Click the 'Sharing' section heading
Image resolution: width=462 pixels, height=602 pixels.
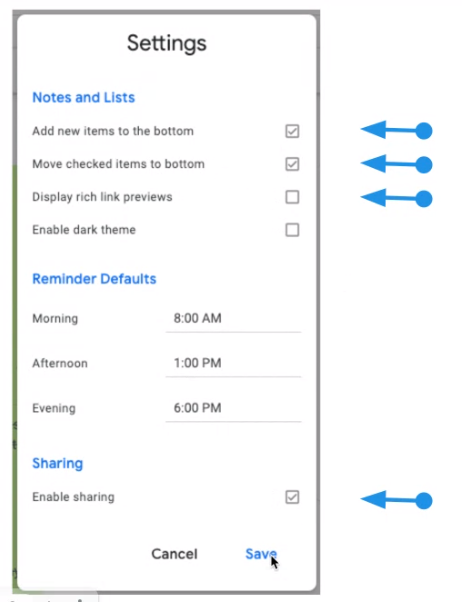(x=58, y=464)
